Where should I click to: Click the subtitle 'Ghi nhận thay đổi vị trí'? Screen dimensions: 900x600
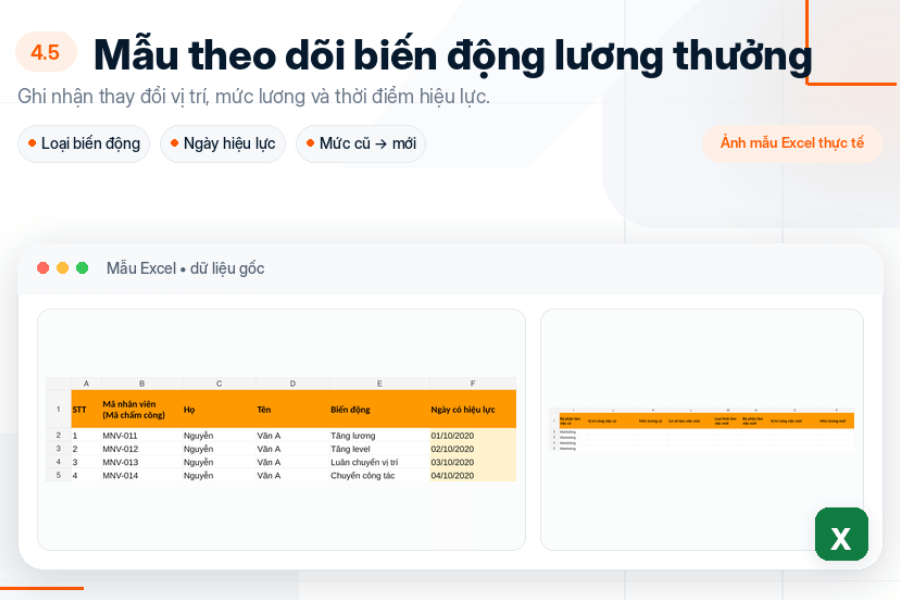pos(253,96)
